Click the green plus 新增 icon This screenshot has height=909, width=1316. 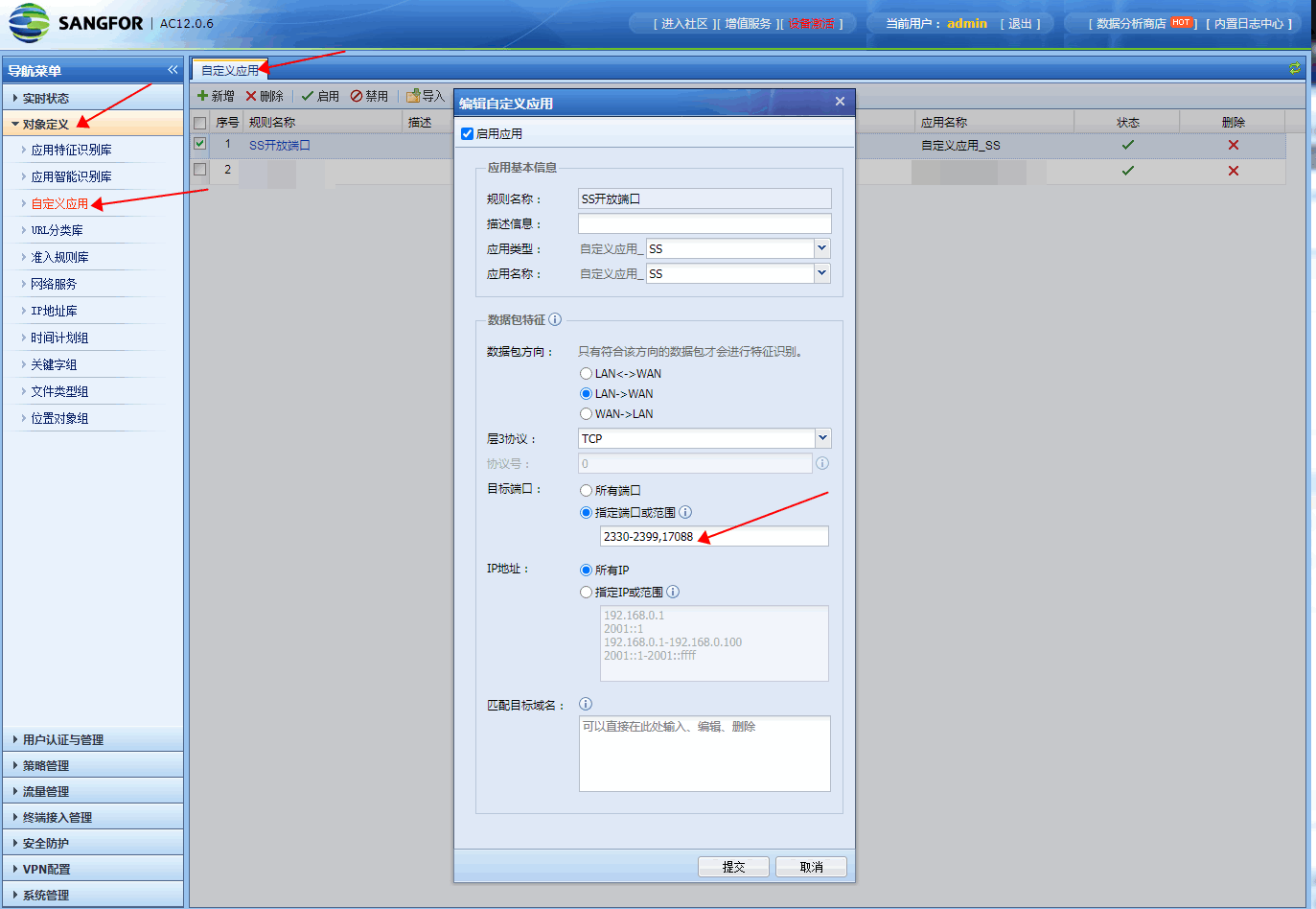tap(202, 96)
